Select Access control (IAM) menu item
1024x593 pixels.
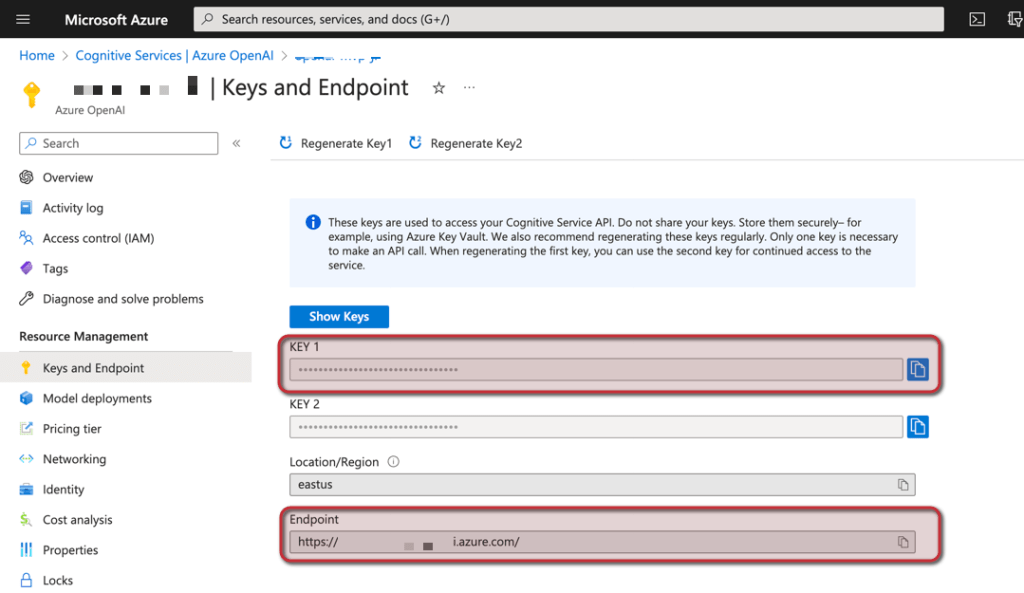pyautogui.click(x=98, y=238)
